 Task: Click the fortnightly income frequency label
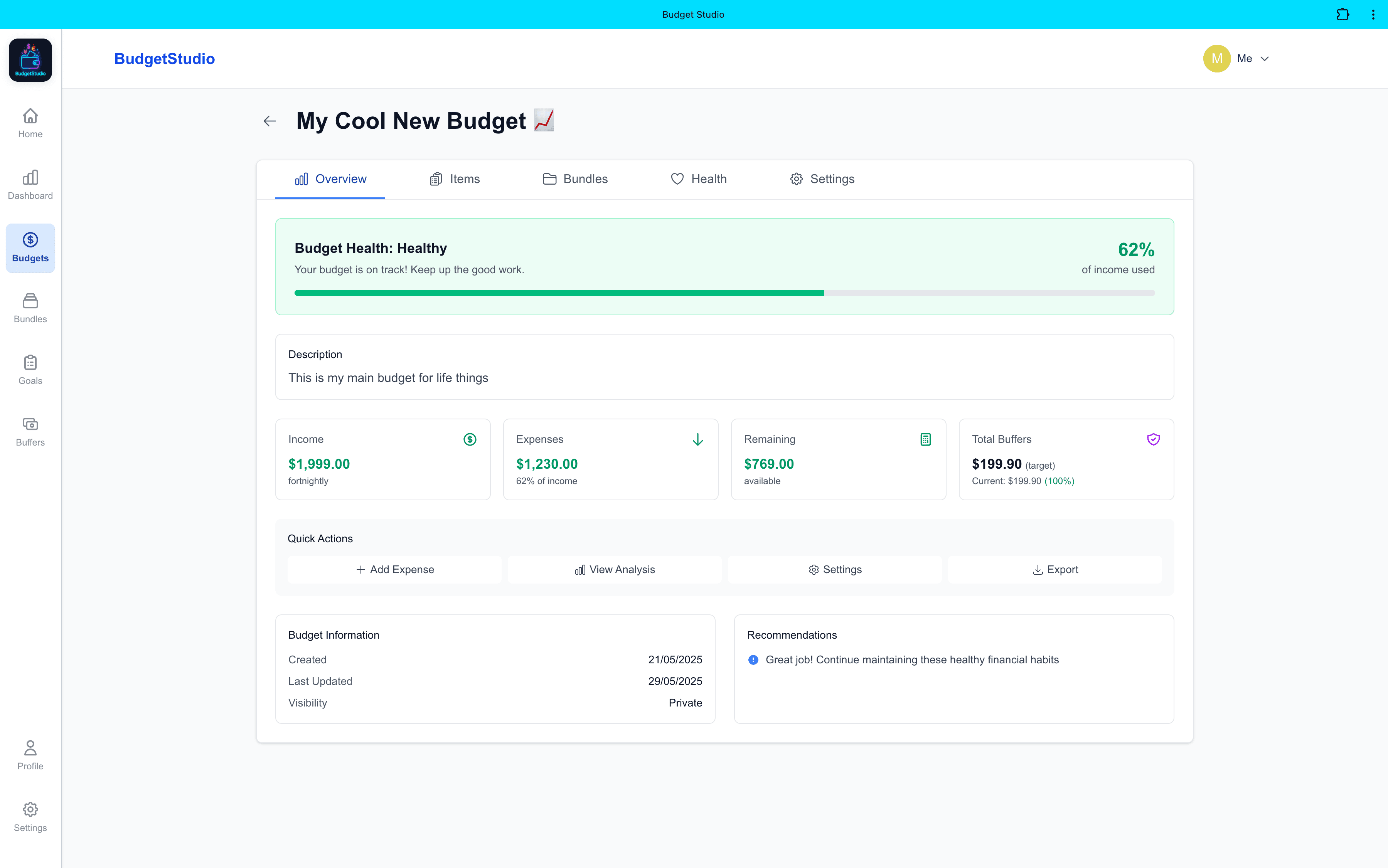tap(308, 481)
